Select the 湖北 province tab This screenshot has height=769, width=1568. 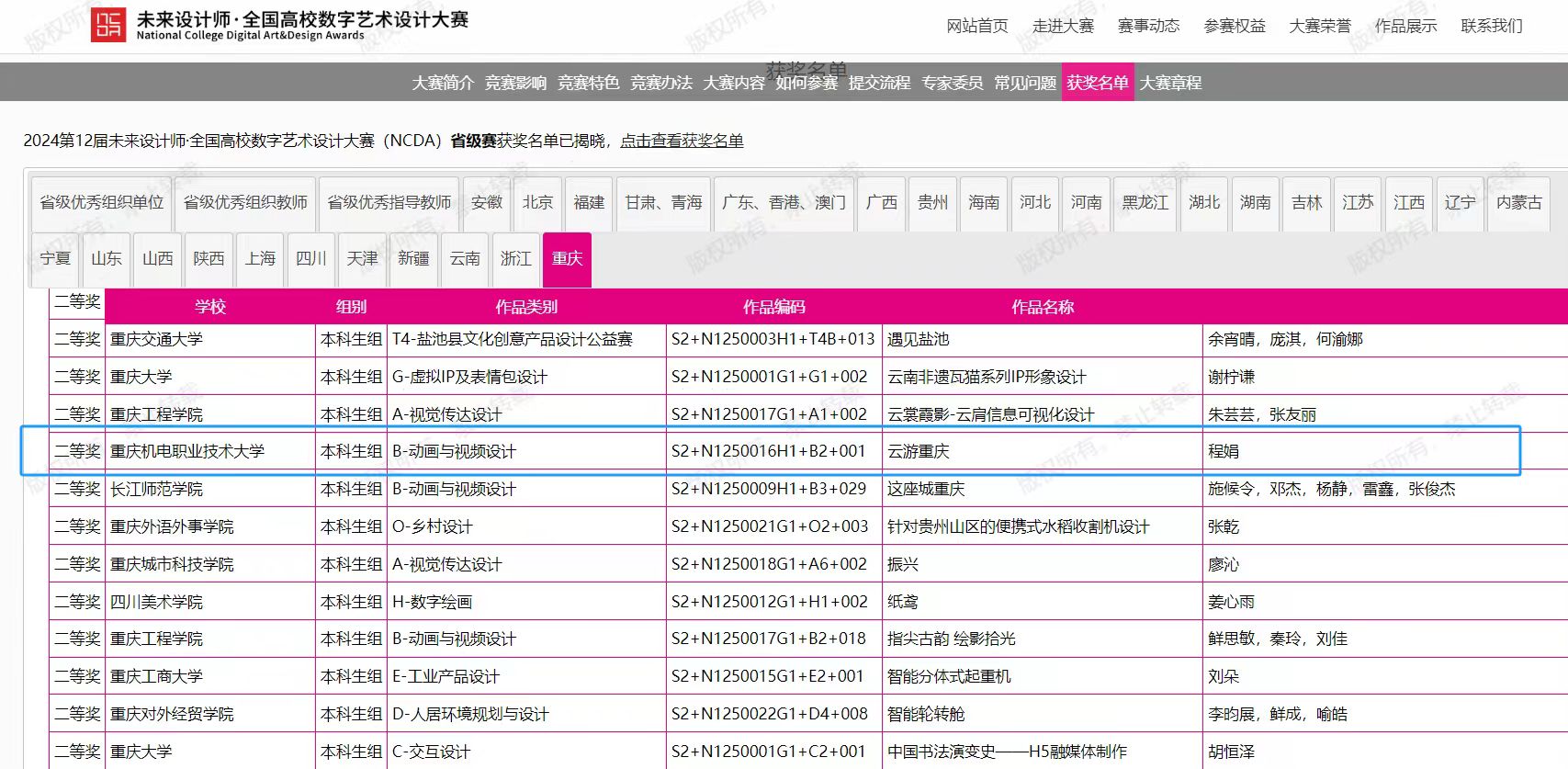point(1204,202)
